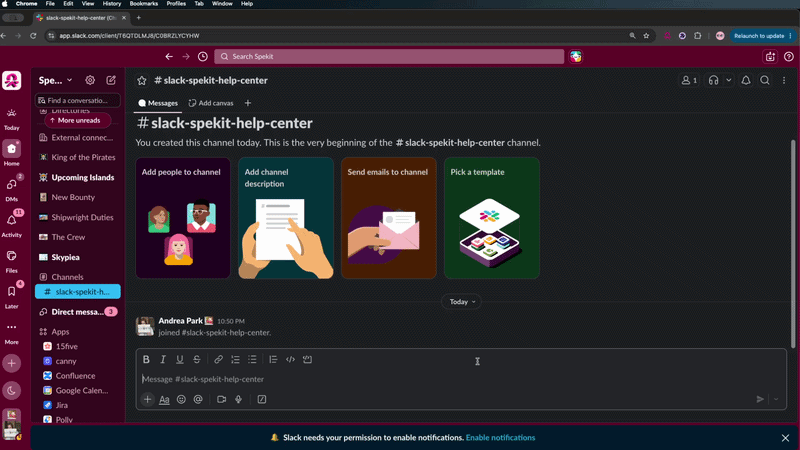Screen dimensions: 800x450
Task: Select slack-spekit-help-center in sidebar
Action: [x=78, y=292]
